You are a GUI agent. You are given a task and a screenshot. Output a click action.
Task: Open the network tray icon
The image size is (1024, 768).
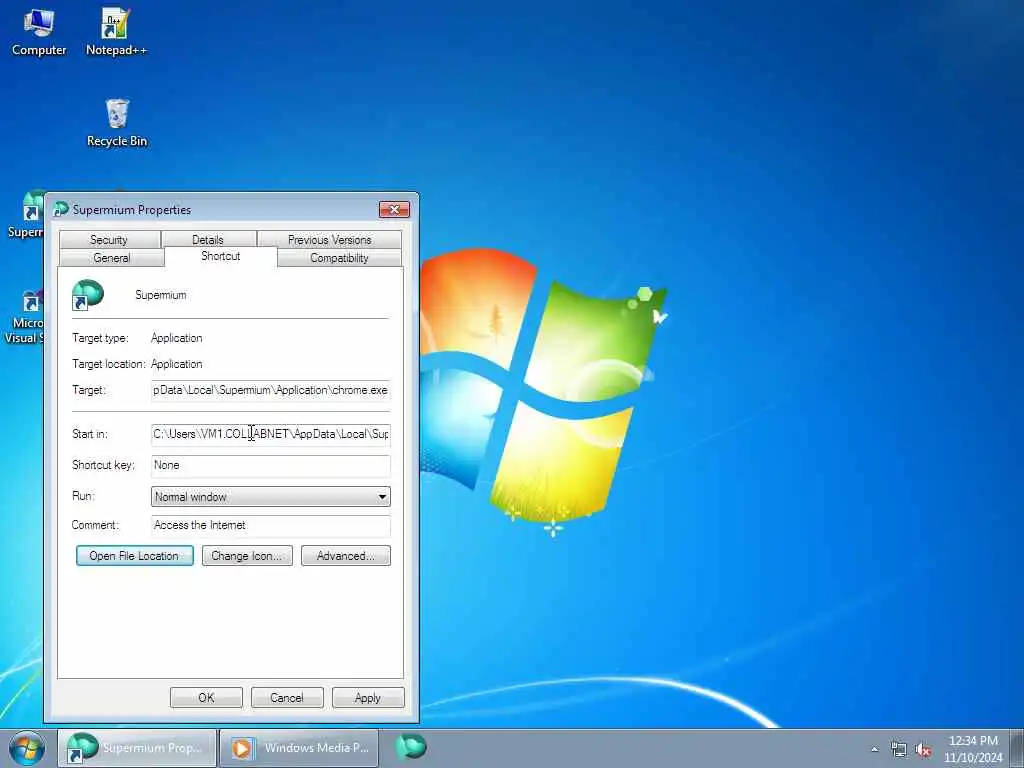(x=899, y=749)
